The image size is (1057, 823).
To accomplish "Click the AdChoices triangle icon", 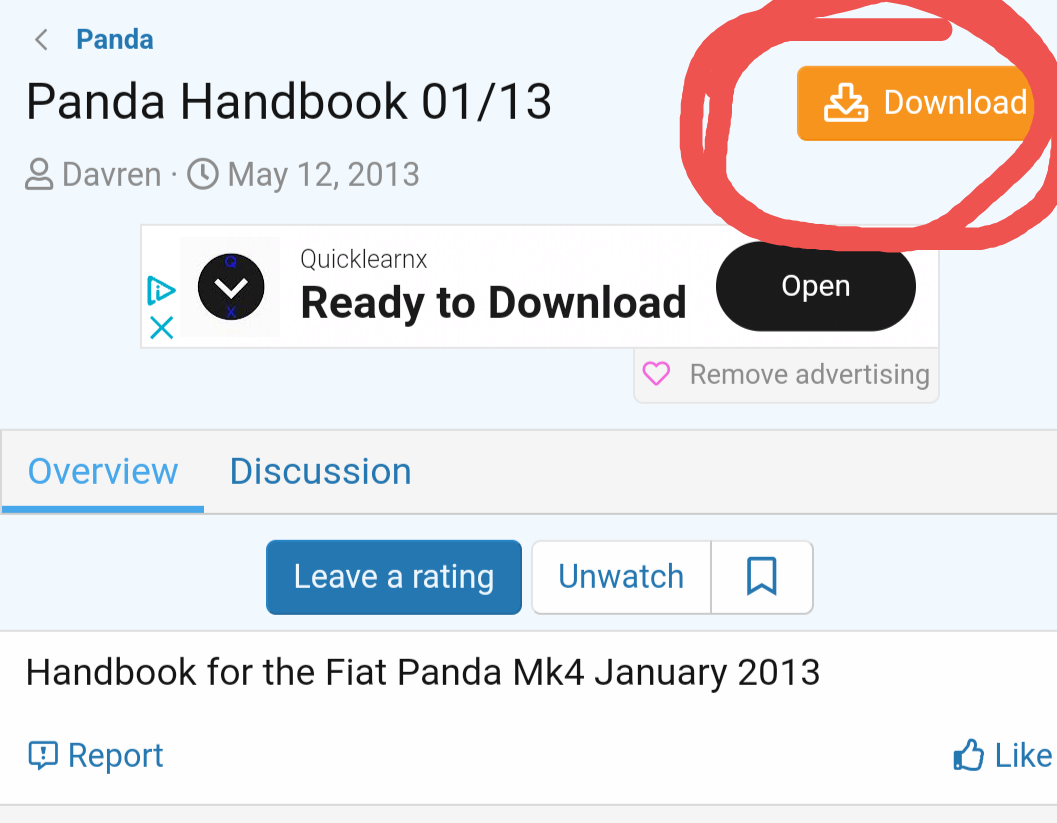I will tap(161, 291).
